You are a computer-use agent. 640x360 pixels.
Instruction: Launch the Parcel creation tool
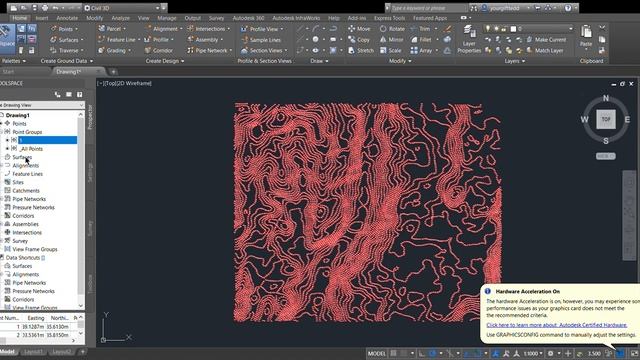point(112,29)
